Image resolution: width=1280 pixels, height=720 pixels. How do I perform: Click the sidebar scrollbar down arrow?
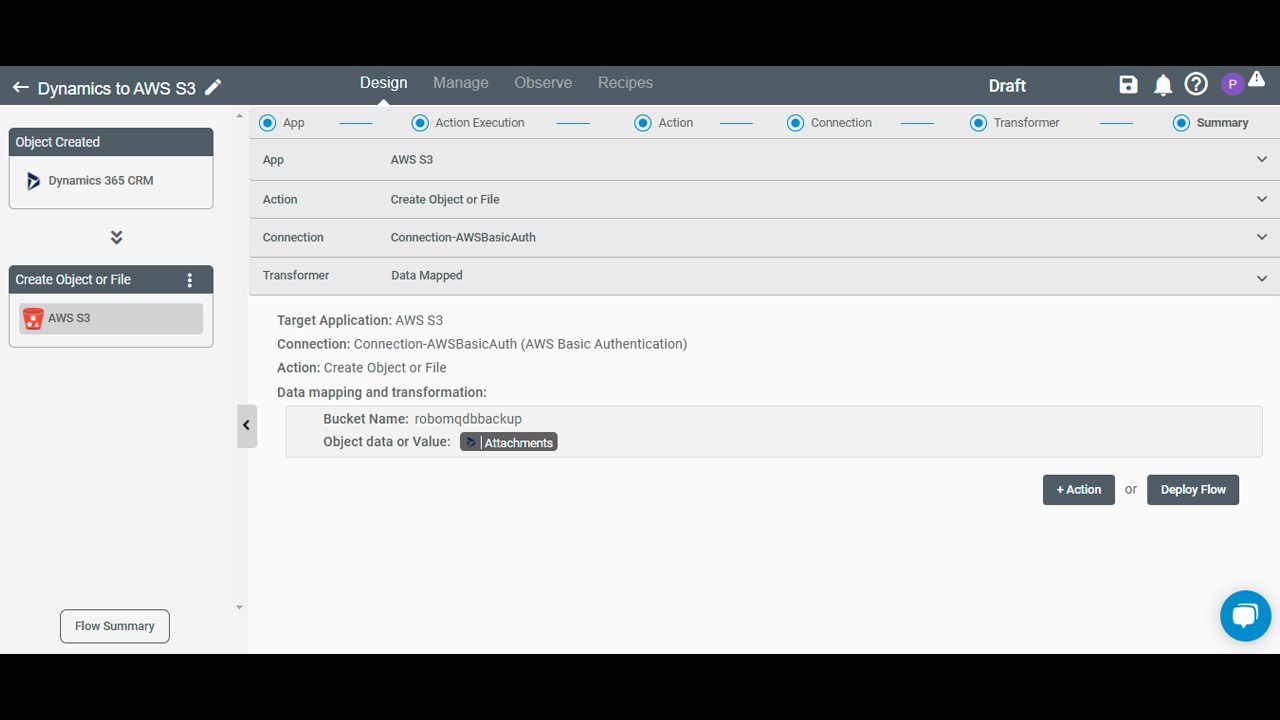click(239, 607)
